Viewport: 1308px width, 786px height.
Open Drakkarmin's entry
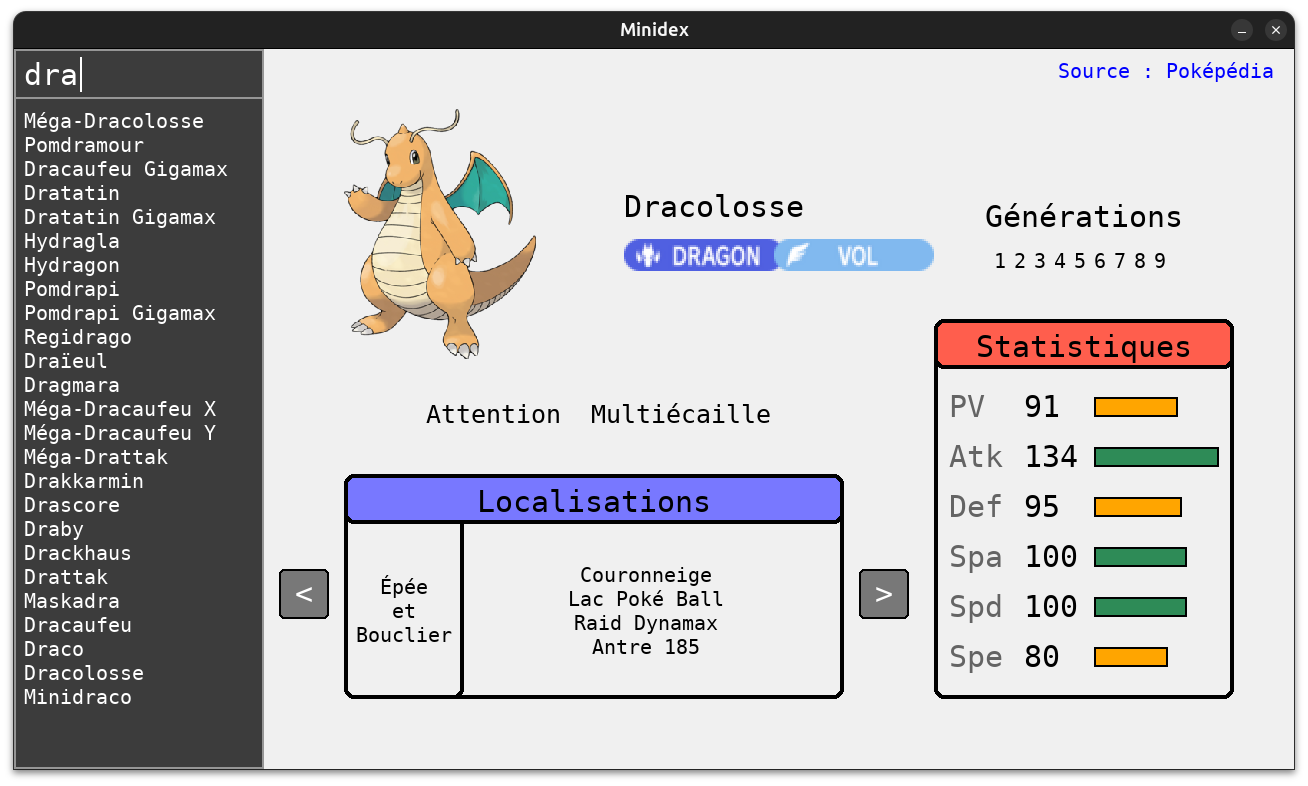[84, 481]
